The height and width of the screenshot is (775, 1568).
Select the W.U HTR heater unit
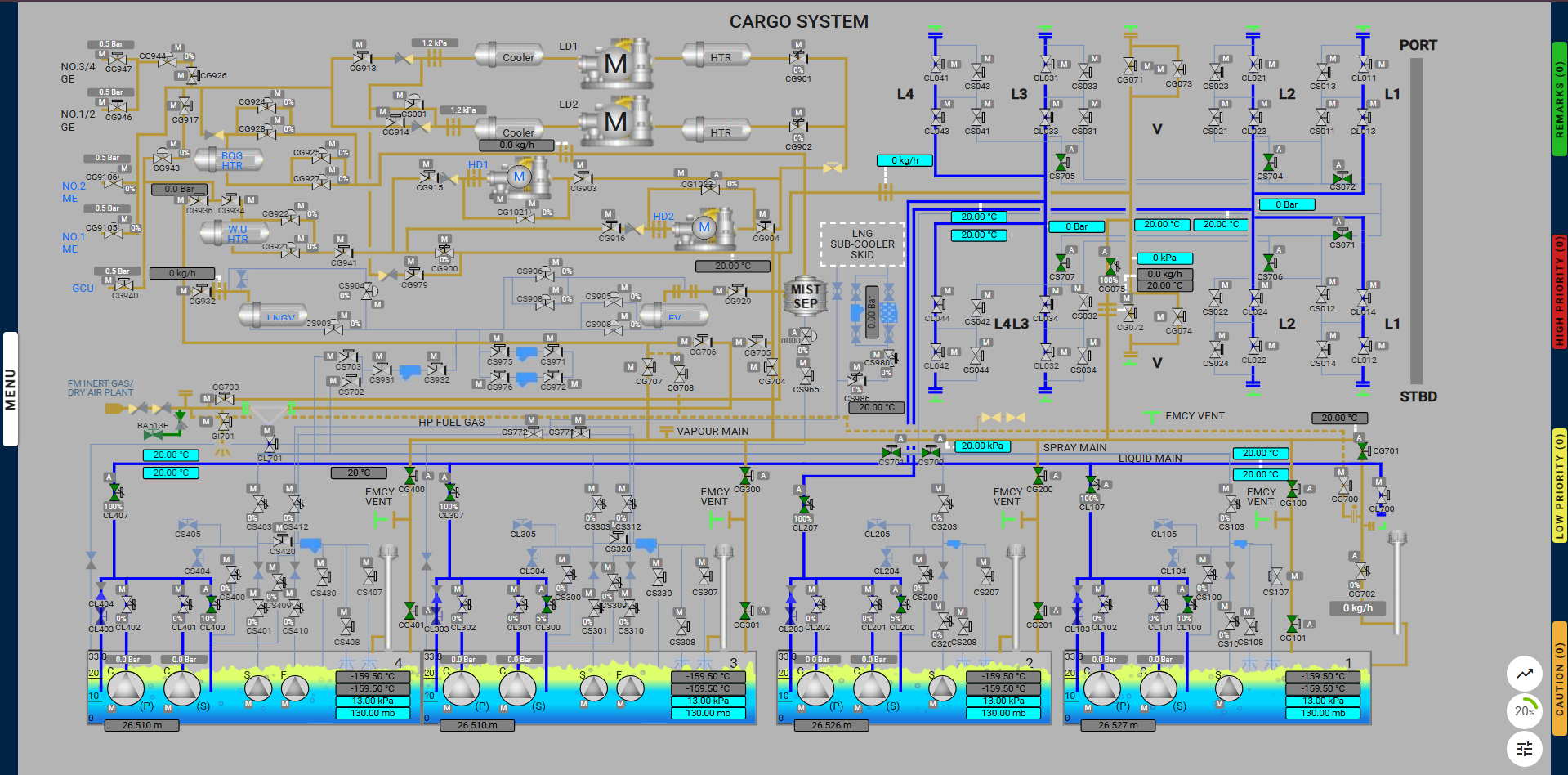pyautogui.click(x=237, y=235)
